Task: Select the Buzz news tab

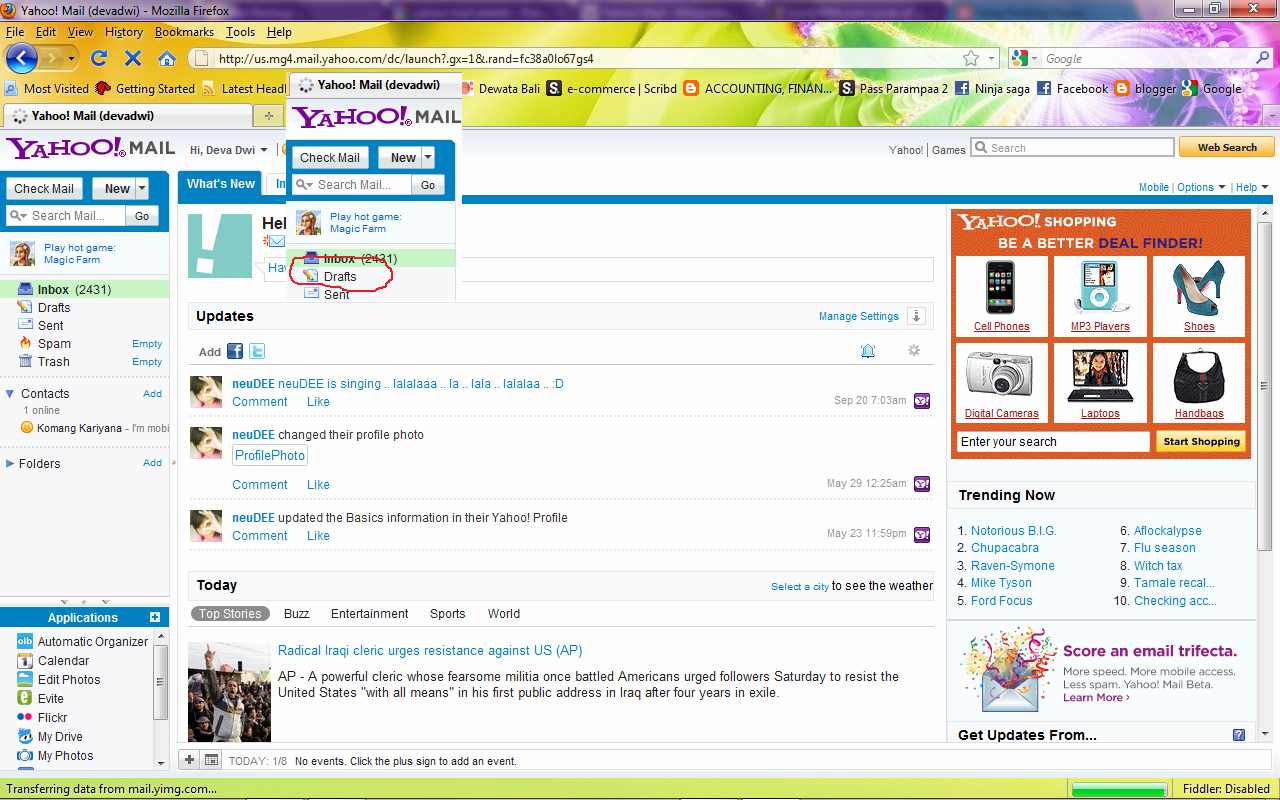Action: [x=297, y=614]
